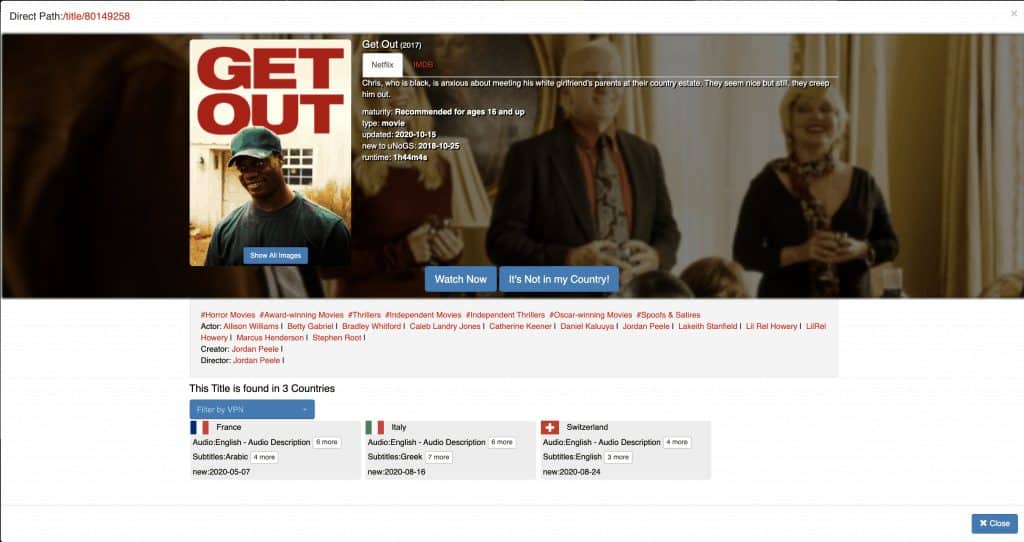Click the Italy flag icon
1024x542 pixels.
(375, 428)
